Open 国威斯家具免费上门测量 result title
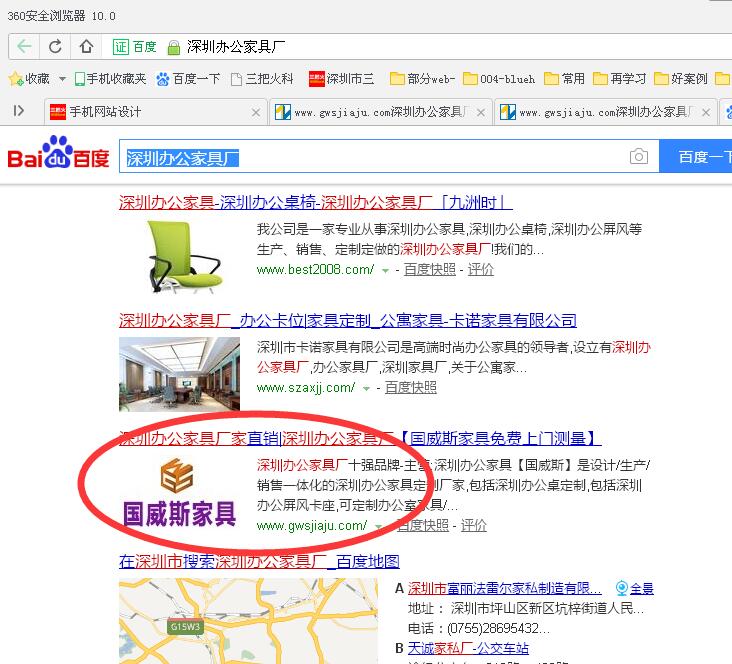Image resolution: width=732 pixels, height=664 pixels. [360, 438]
